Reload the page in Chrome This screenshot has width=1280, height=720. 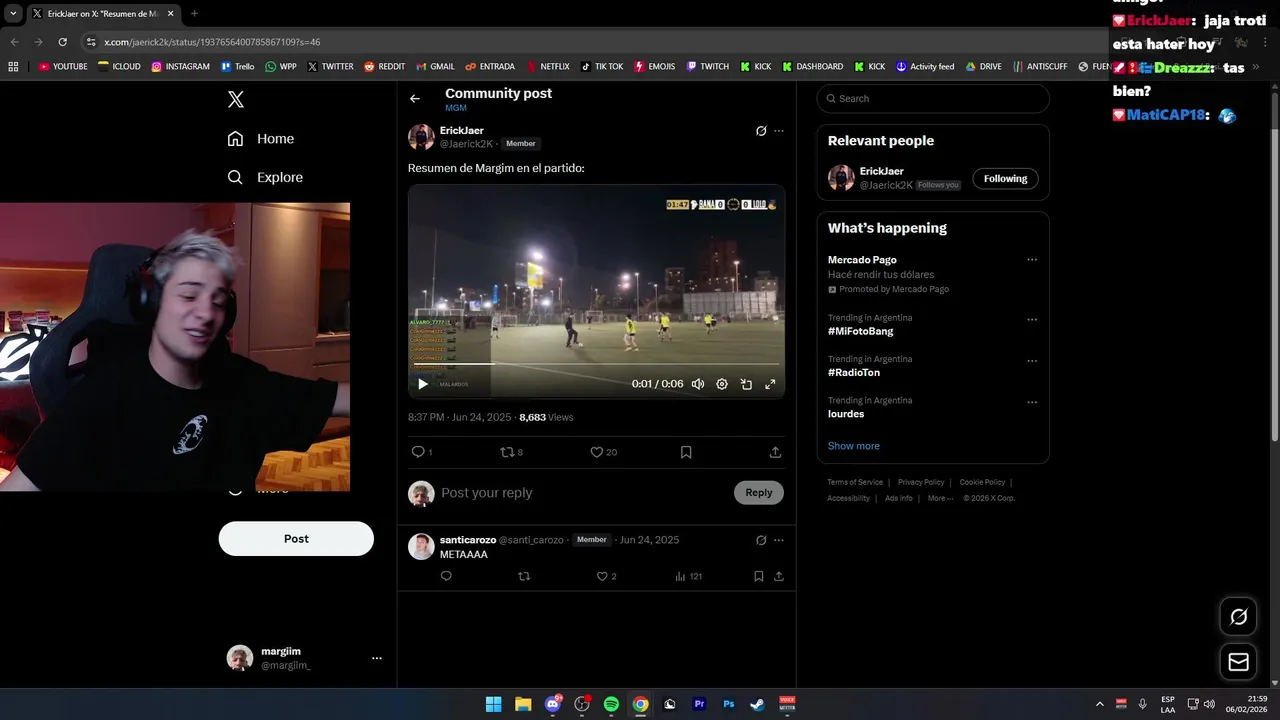[62, 42]
